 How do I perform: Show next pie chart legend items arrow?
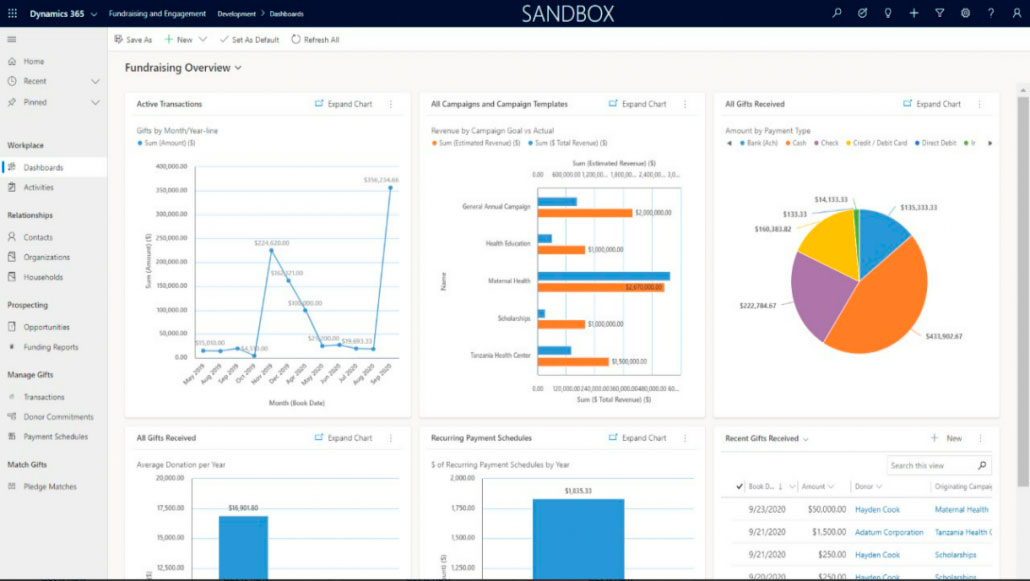tap(990, 143)
